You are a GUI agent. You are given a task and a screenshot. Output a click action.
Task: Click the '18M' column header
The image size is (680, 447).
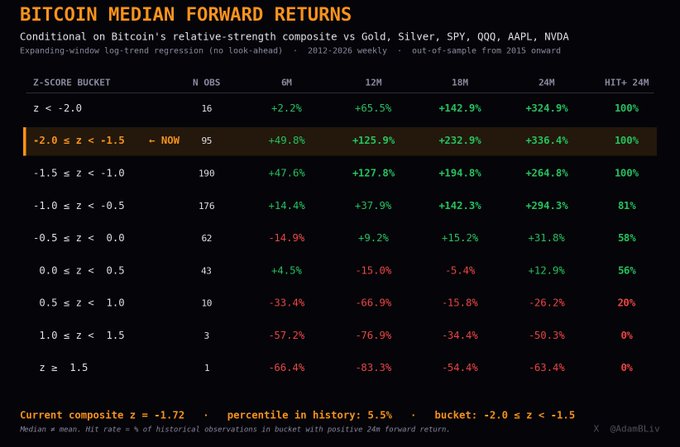coord(460,82)
